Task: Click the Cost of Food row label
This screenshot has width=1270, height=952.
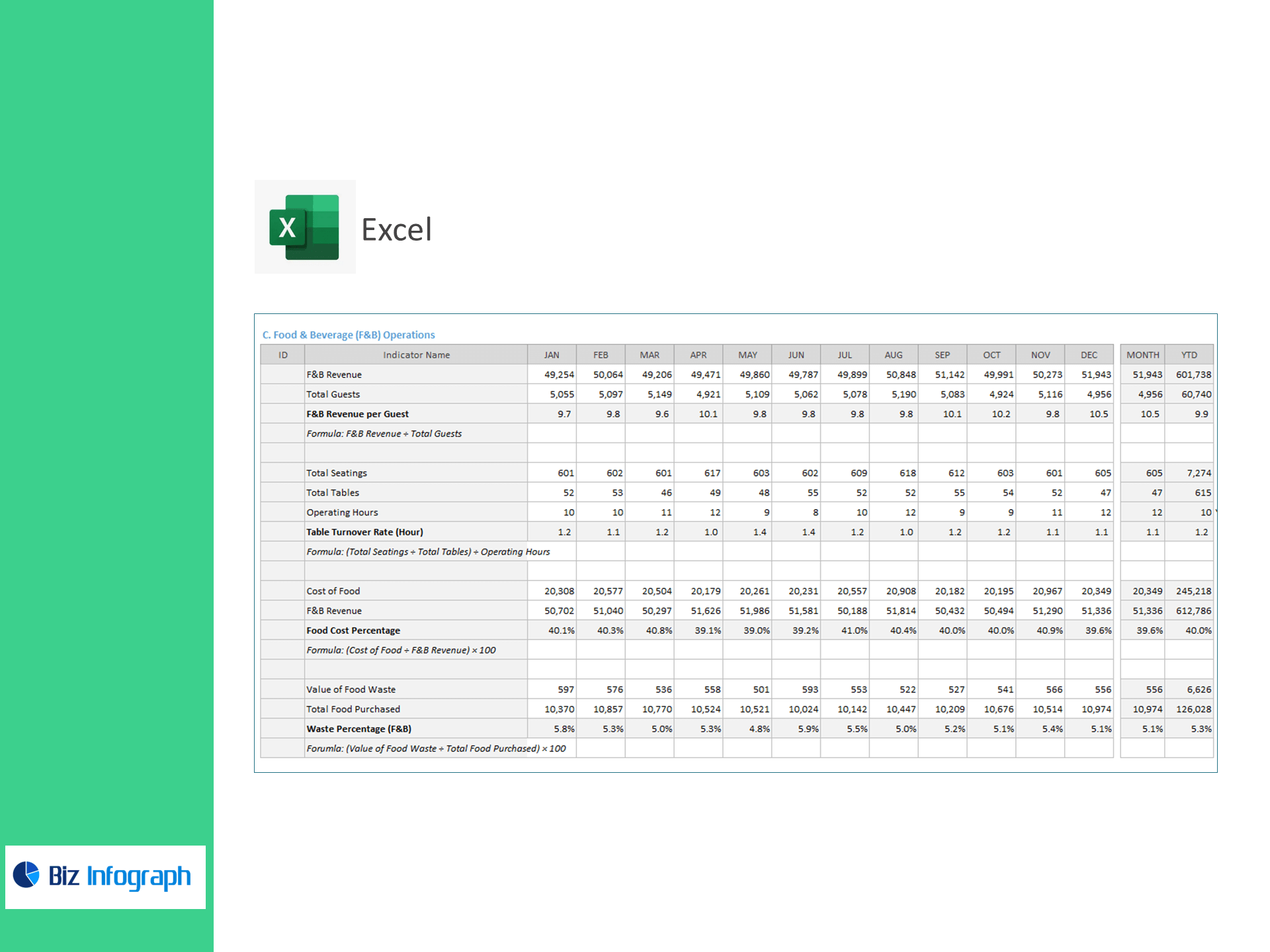Action: pos(333,591)
